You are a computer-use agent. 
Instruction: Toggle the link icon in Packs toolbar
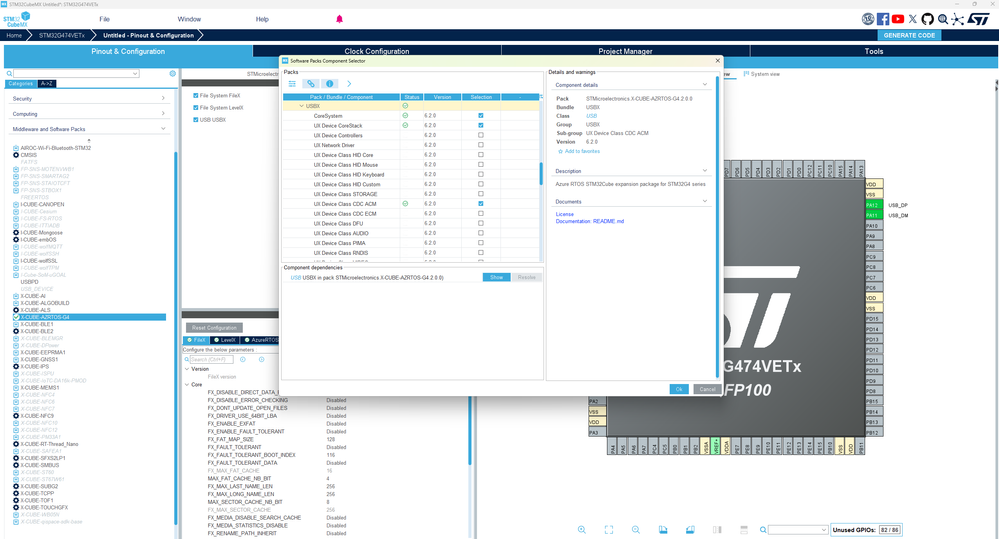310,83
